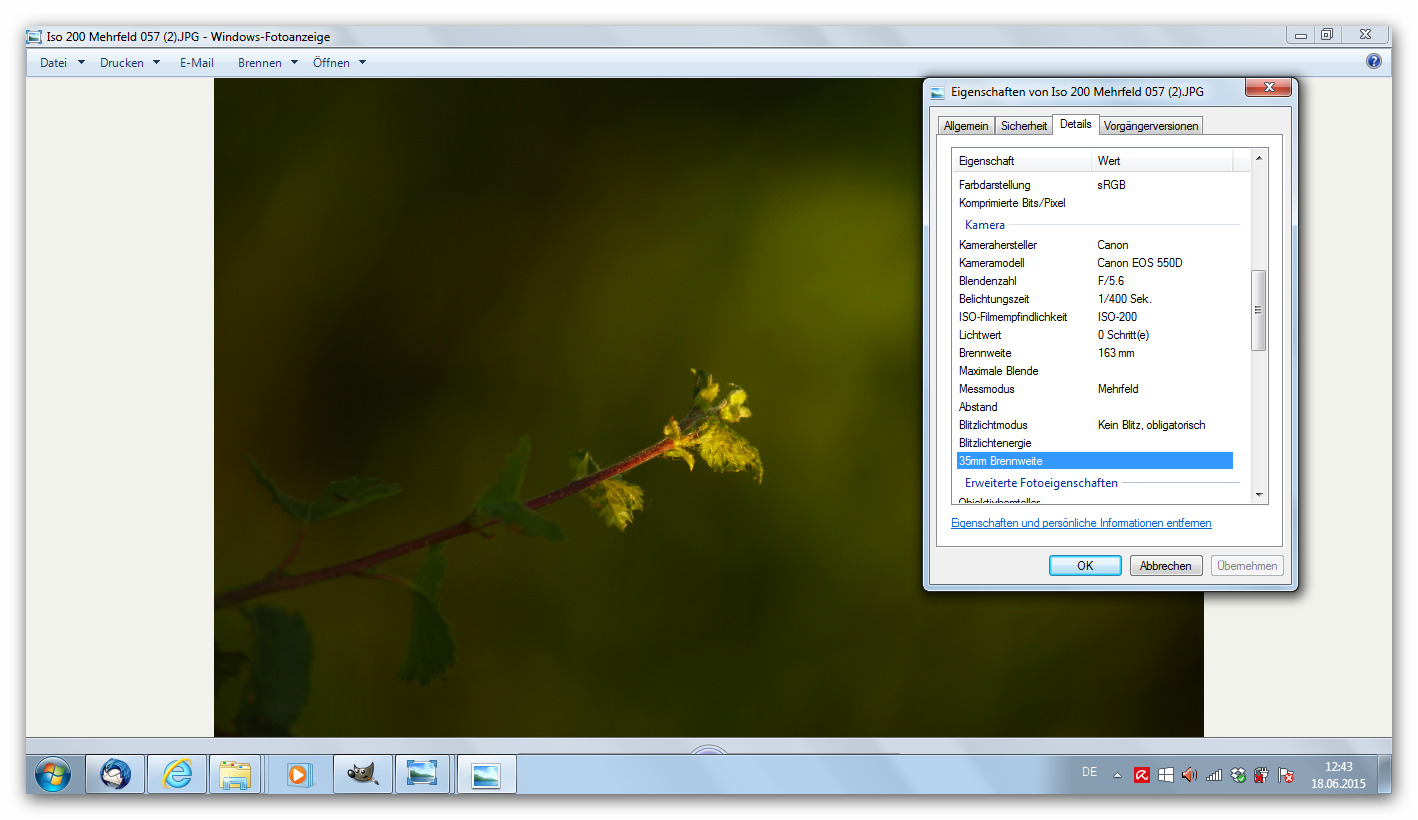Select the Blendenzahl row
This screenshot has width=1418, height=820.
coord(1095,281)
